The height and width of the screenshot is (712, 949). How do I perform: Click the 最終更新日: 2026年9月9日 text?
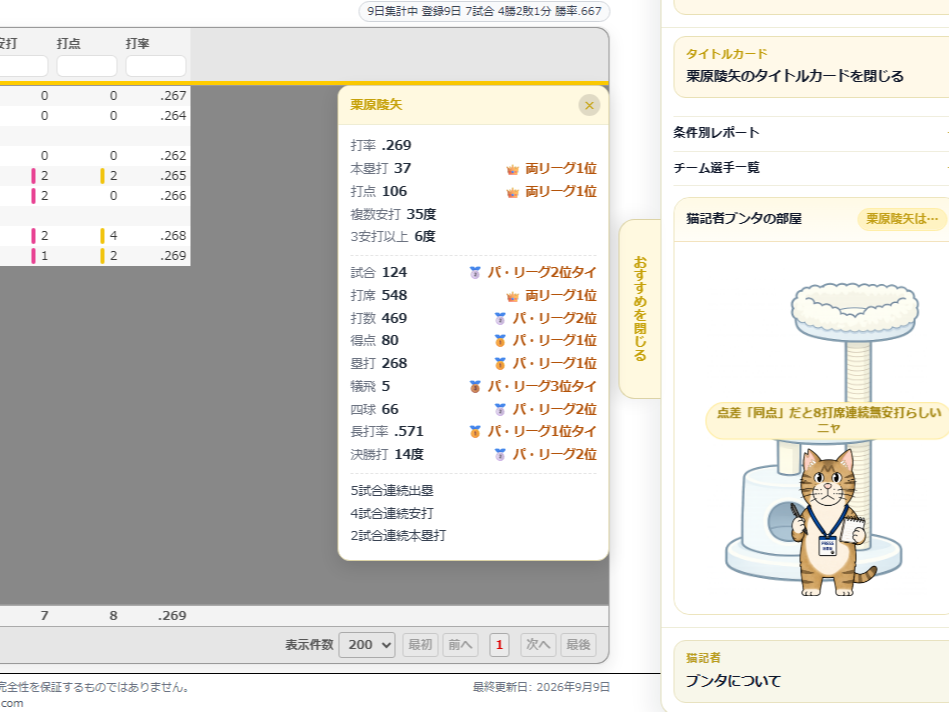click(541, 687)
